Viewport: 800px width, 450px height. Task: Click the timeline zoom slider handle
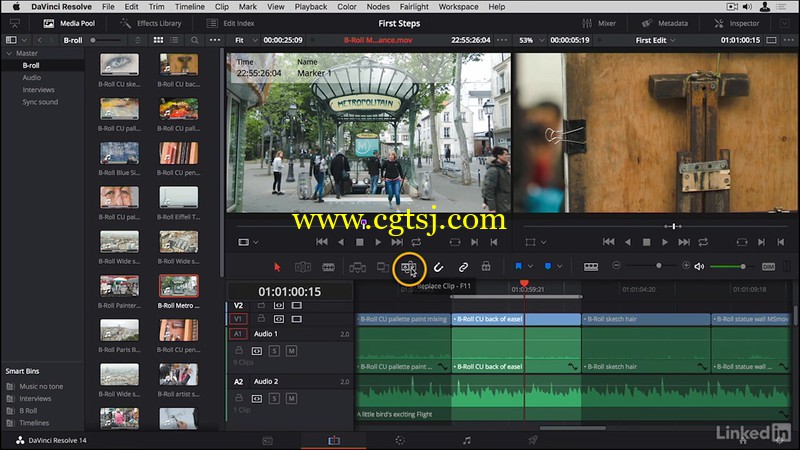(x=659, y=266)
